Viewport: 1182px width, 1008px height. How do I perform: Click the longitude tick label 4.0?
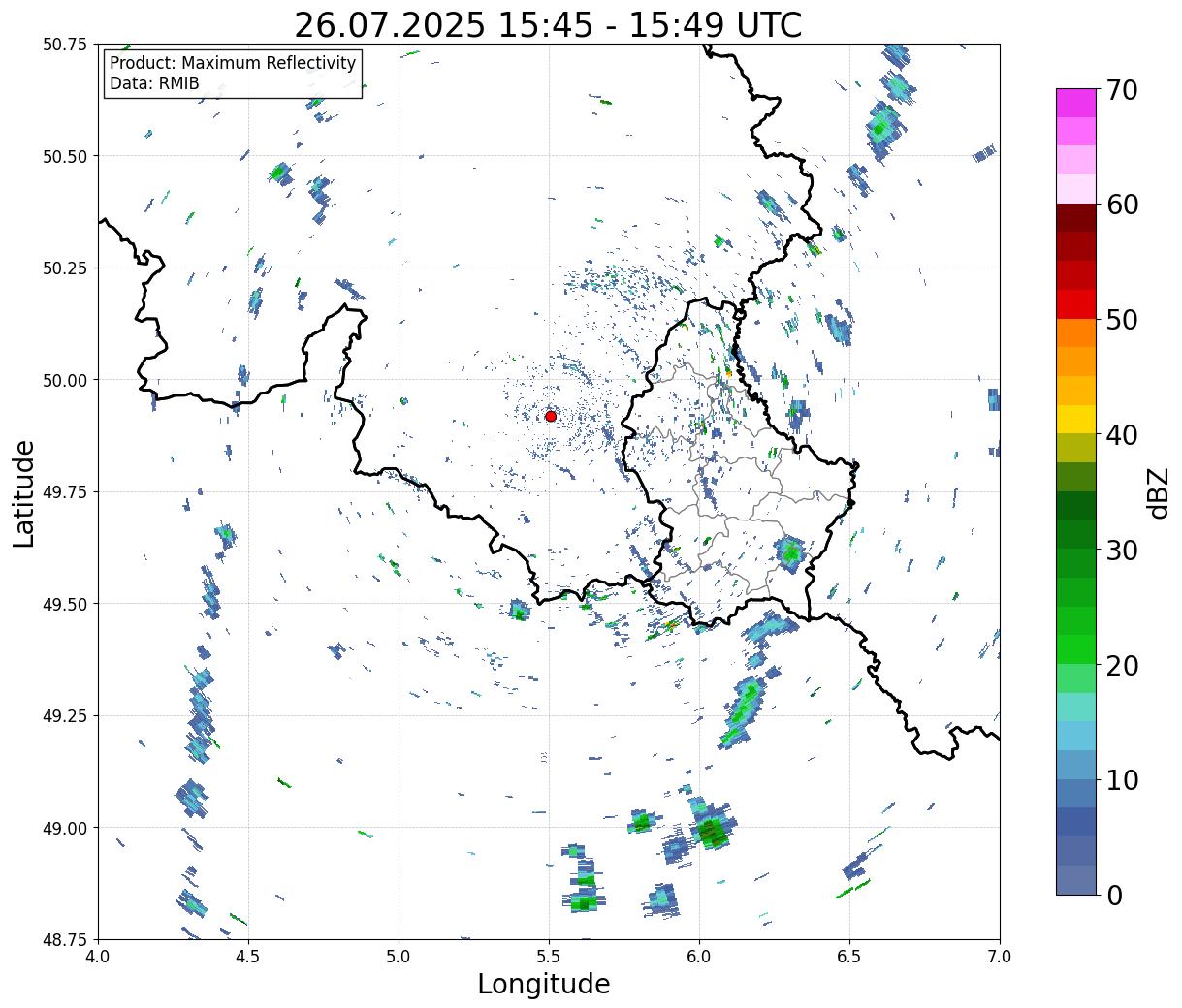(x=98, y=957)
